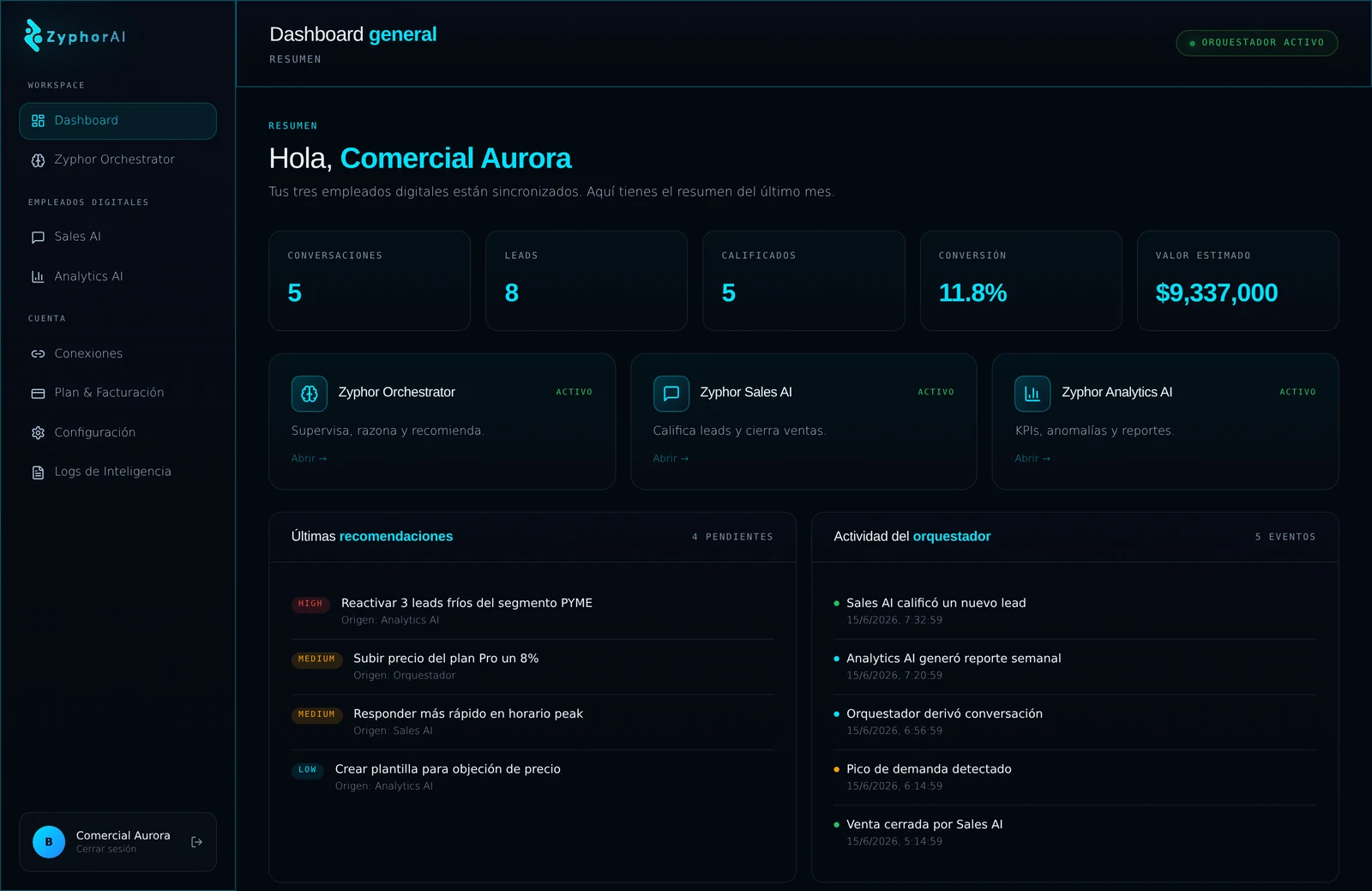Select 'Crear plantilla para objeción de precio'
Viewport: 1372px width, 891px height.
448,769
